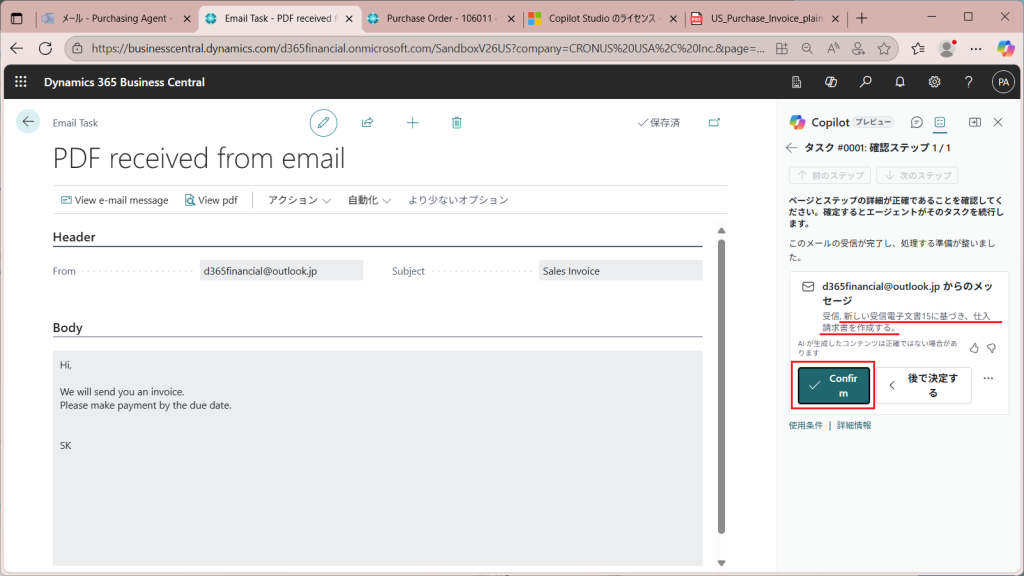Click the pencil edit icon

(323, 123)
